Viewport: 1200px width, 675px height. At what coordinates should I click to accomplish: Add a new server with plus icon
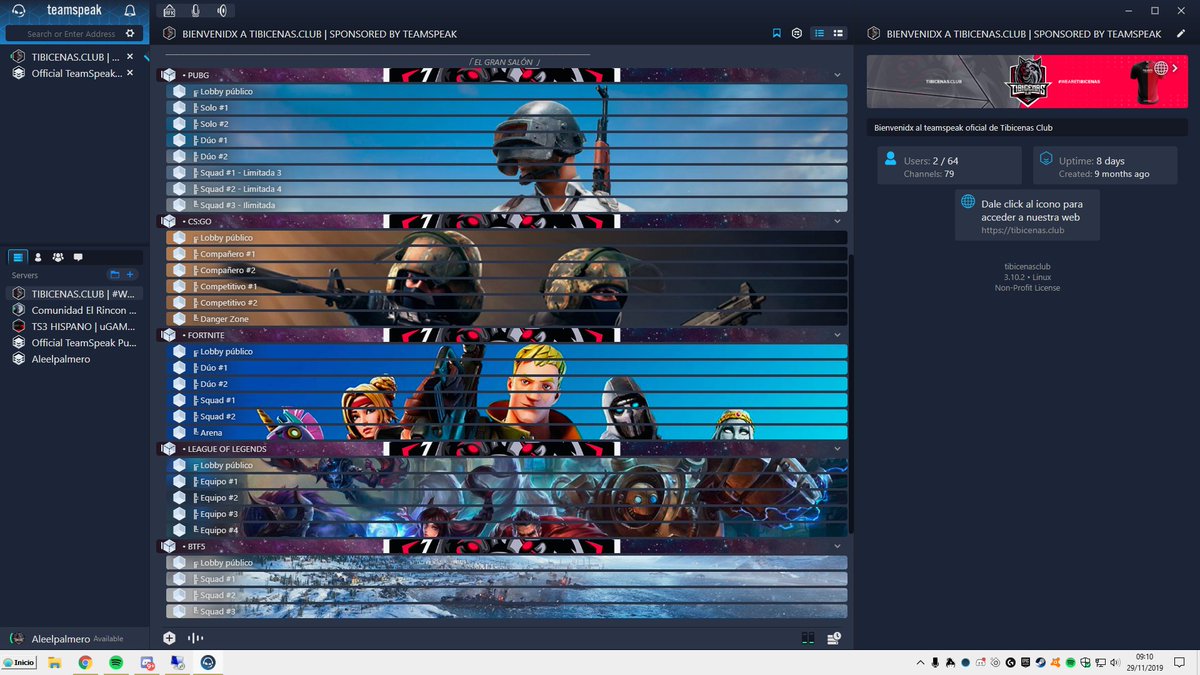(130, 274)
